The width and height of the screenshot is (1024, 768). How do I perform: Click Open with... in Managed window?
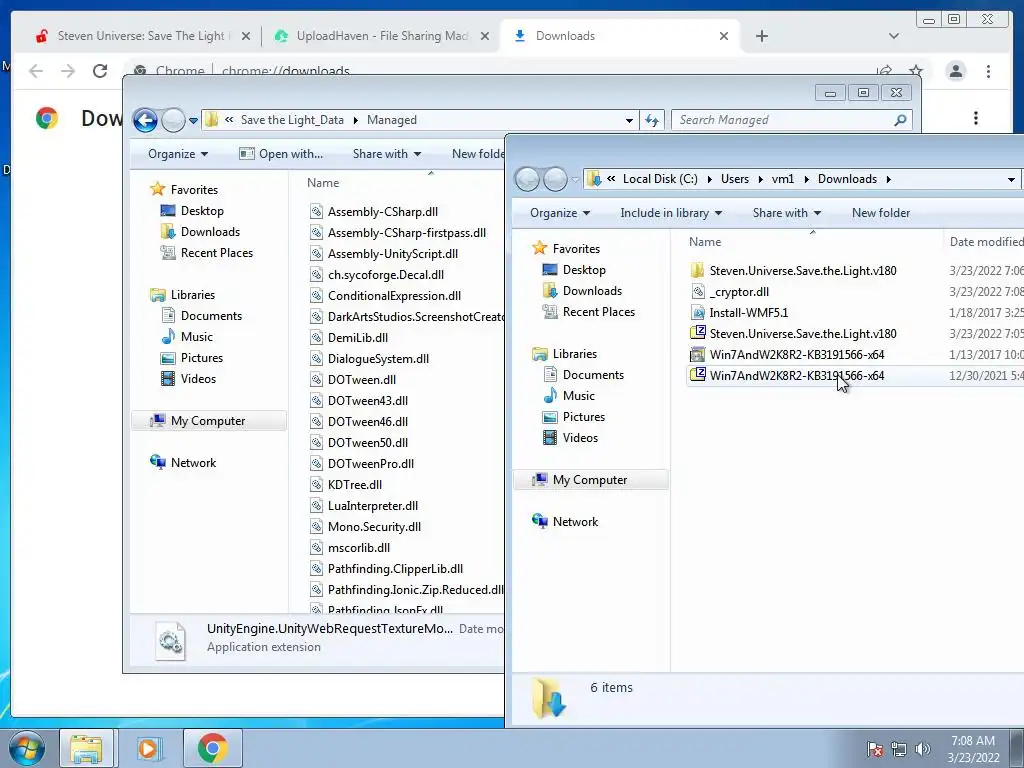[x=281, y=154]
